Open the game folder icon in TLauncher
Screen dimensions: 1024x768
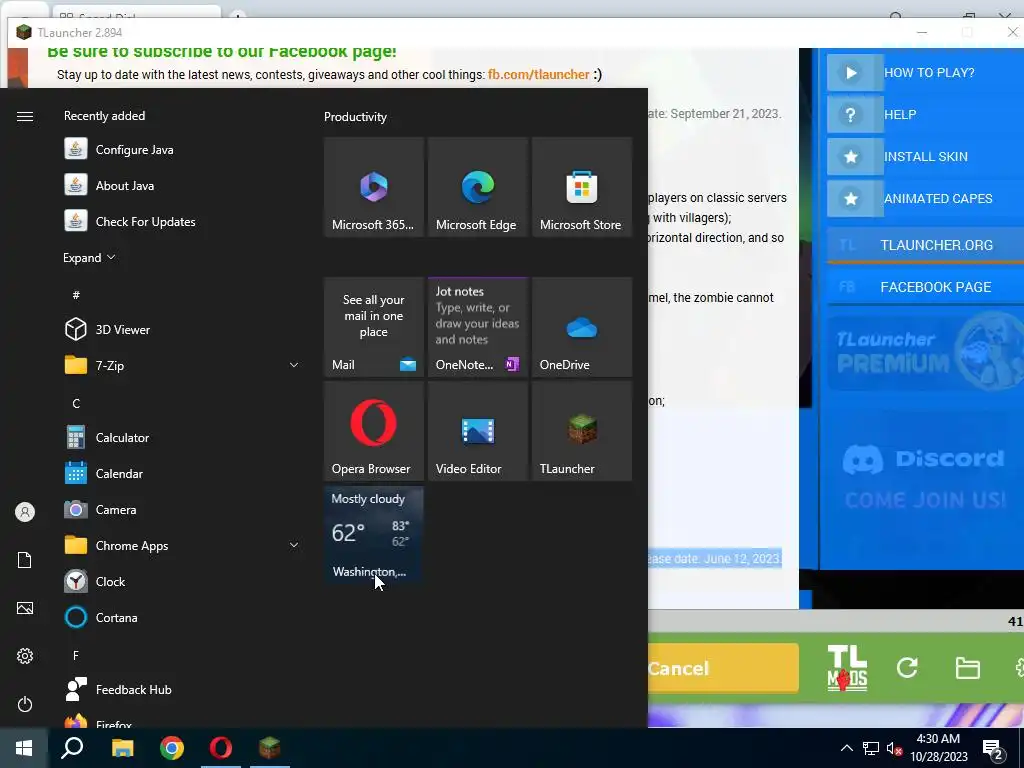point(967,667)
